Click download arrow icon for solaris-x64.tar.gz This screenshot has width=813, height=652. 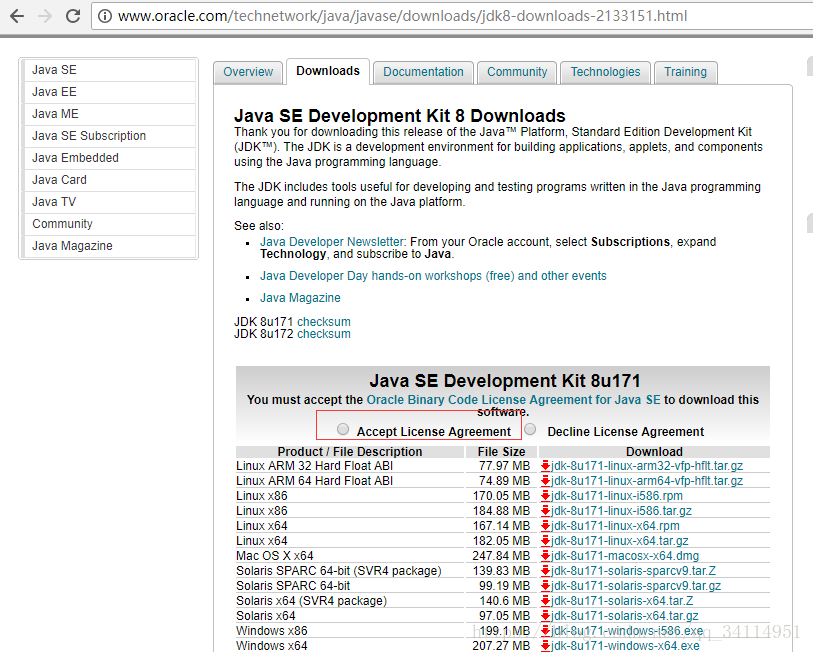[x=545, y=616]
